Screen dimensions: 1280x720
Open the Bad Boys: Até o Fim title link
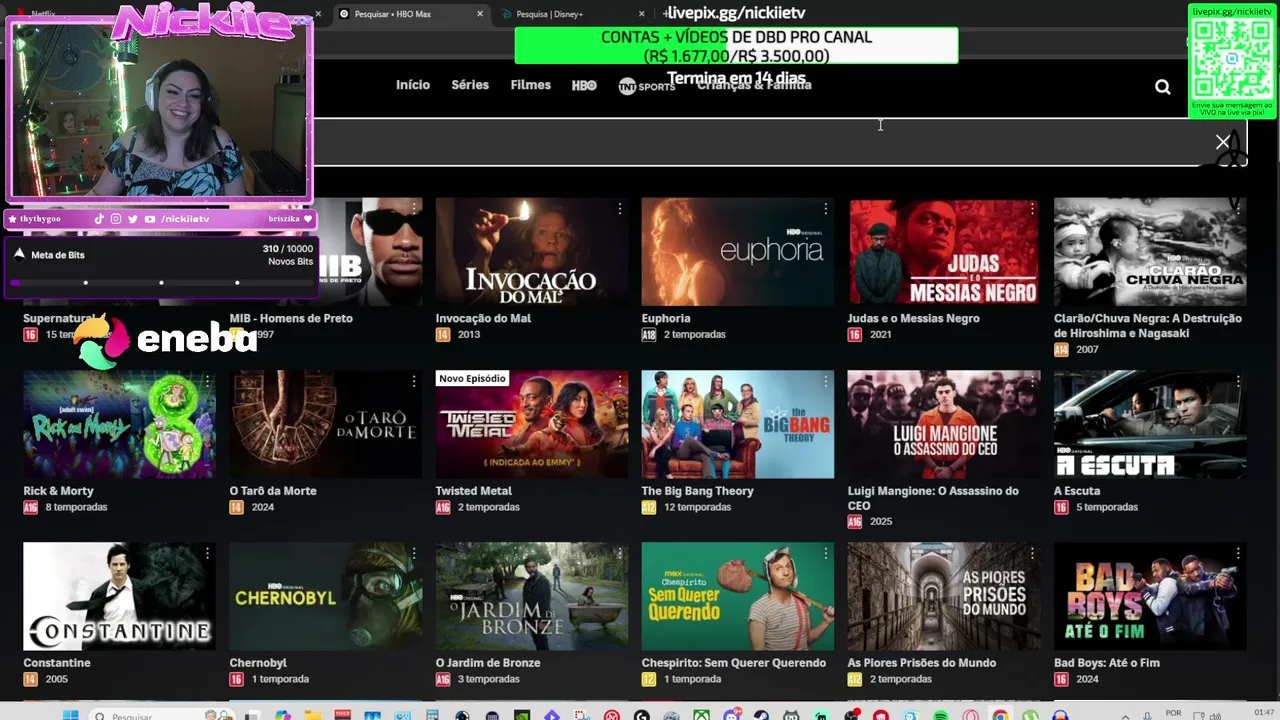[1106, 663]
